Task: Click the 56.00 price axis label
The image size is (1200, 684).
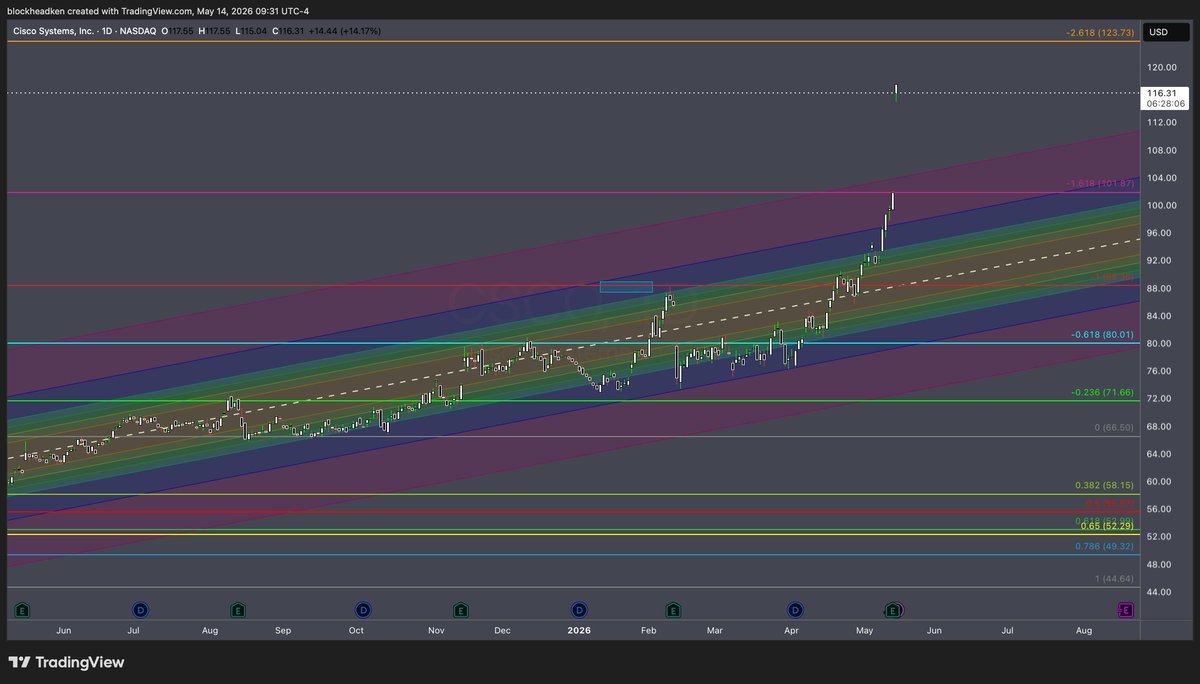Action: 1160,509
